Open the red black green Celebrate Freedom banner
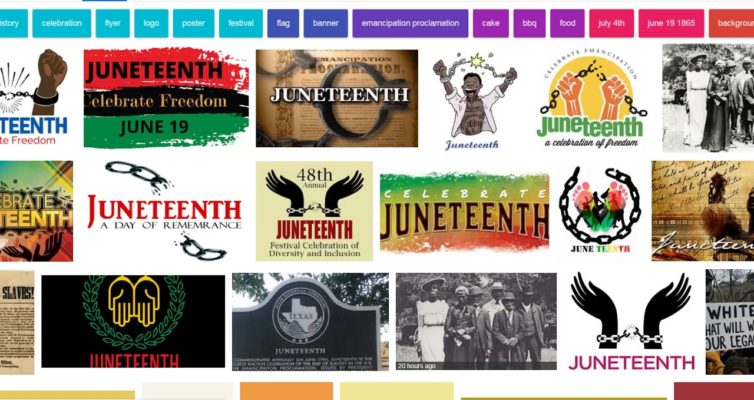 click(x=166, y=98)
